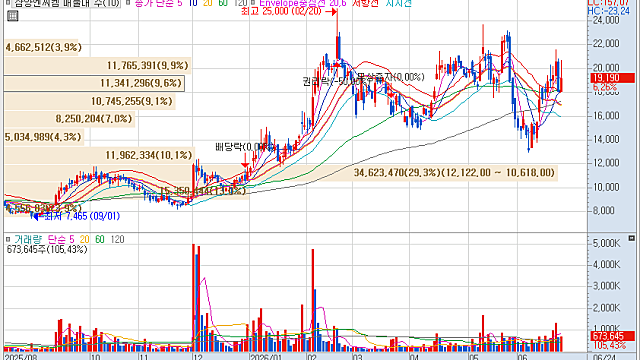Click the 지지선 legend label
The image size is (640, 360).
click(398, 3)
